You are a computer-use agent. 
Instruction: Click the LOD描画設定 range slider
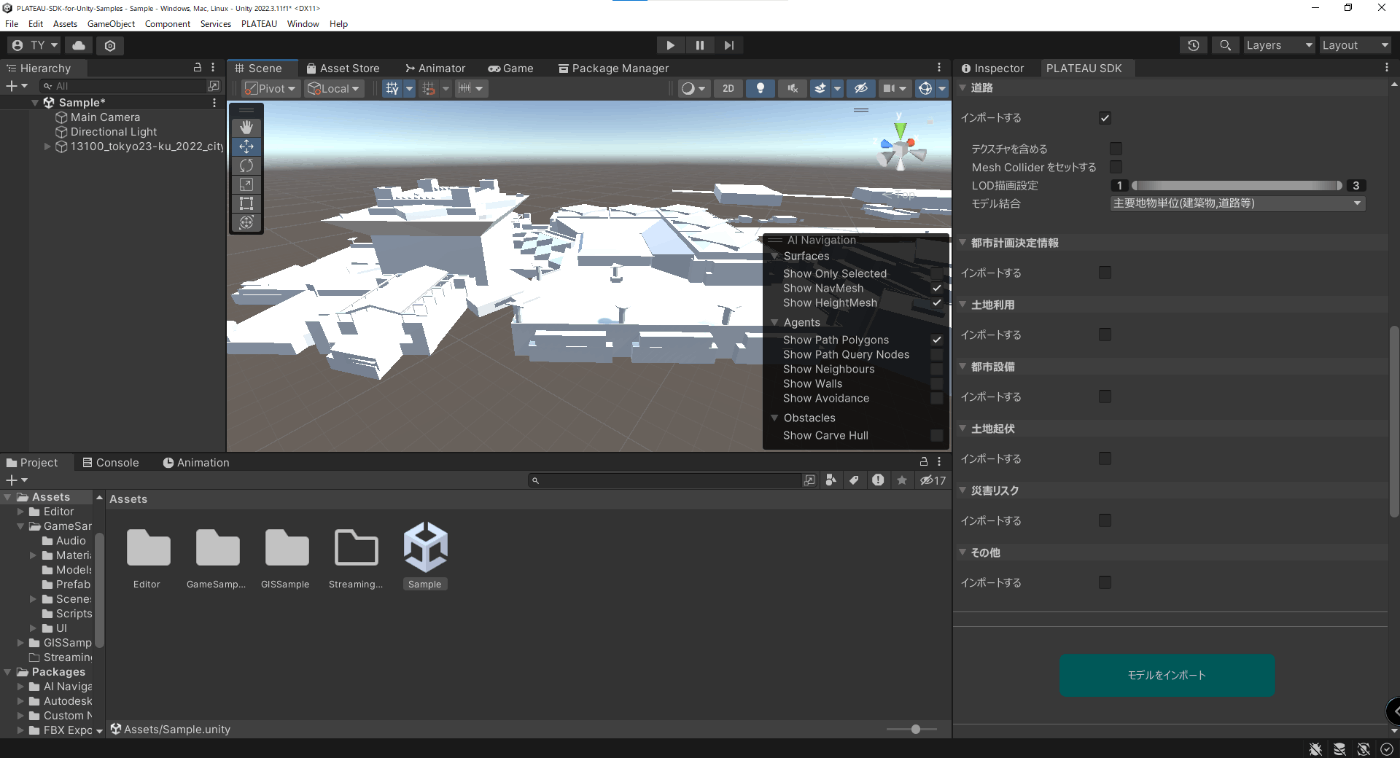tap(1238, 185)
